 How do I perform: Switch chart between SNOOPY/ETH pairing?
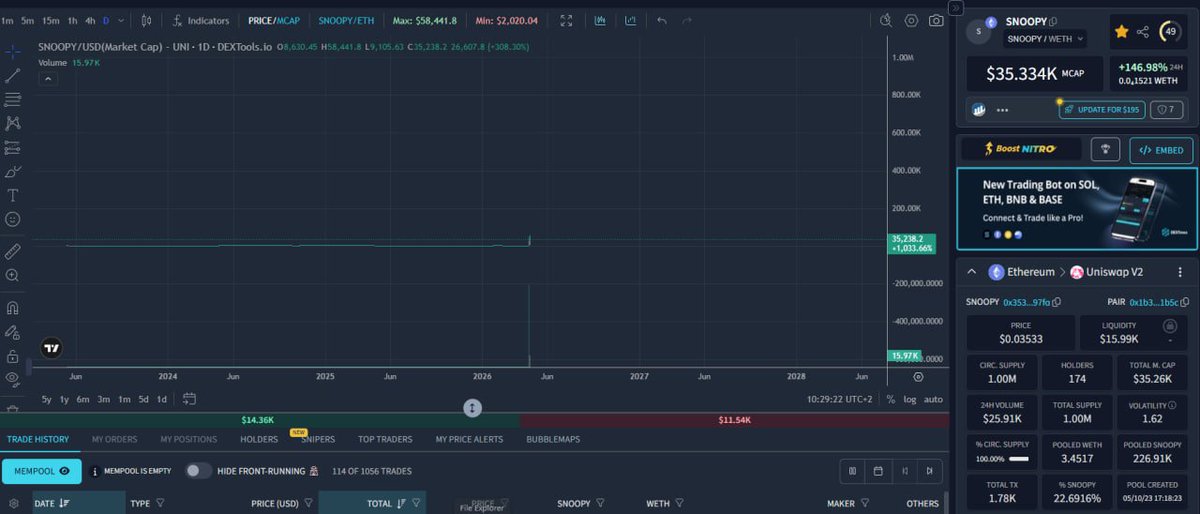click(x=346, y=20)
